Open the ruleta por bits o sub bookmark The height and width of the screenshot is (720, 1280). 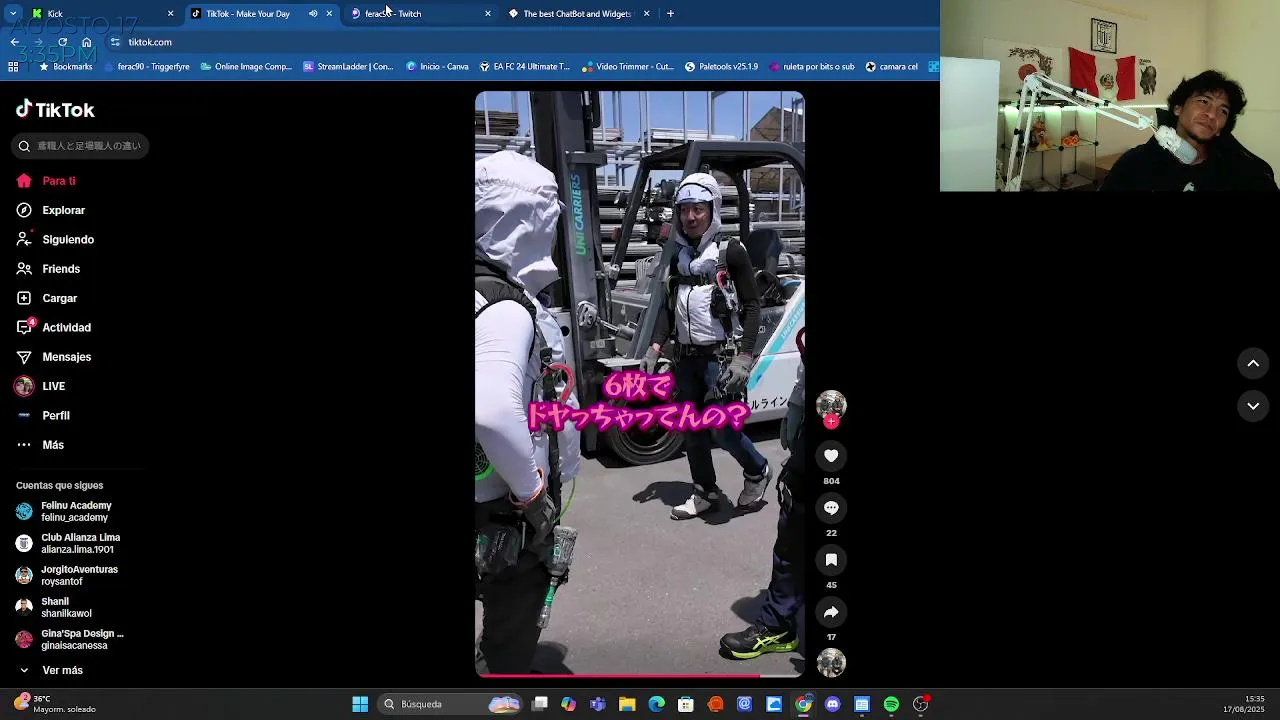tap(811, 67)
